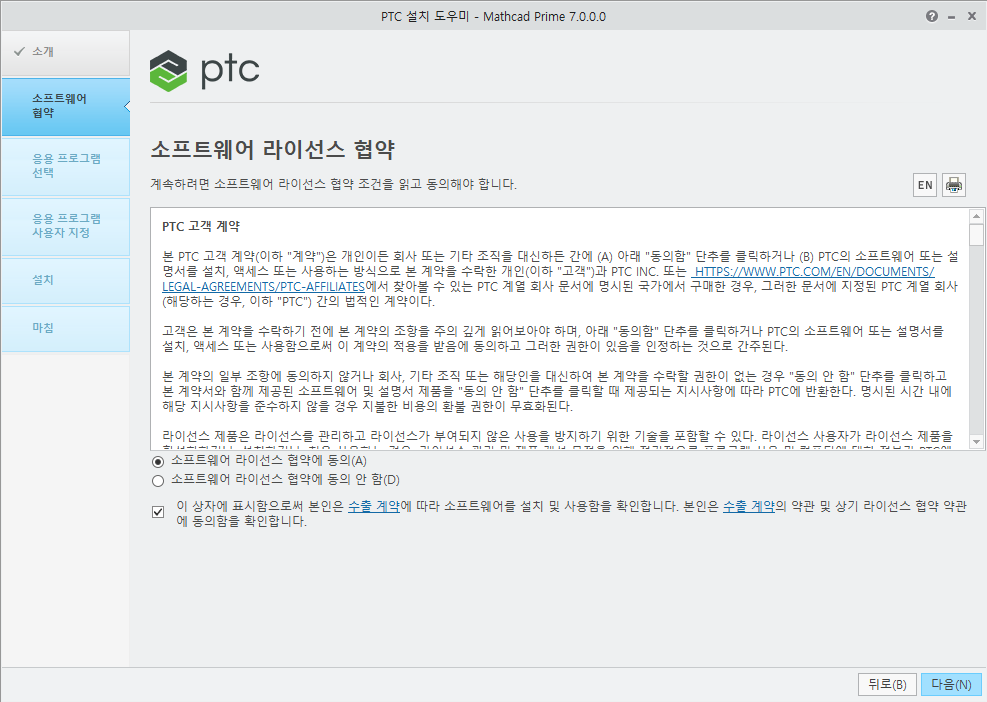Click the 다음(N) next button
The width and height of the screenshot is (987, 702).
click(951, 684)
